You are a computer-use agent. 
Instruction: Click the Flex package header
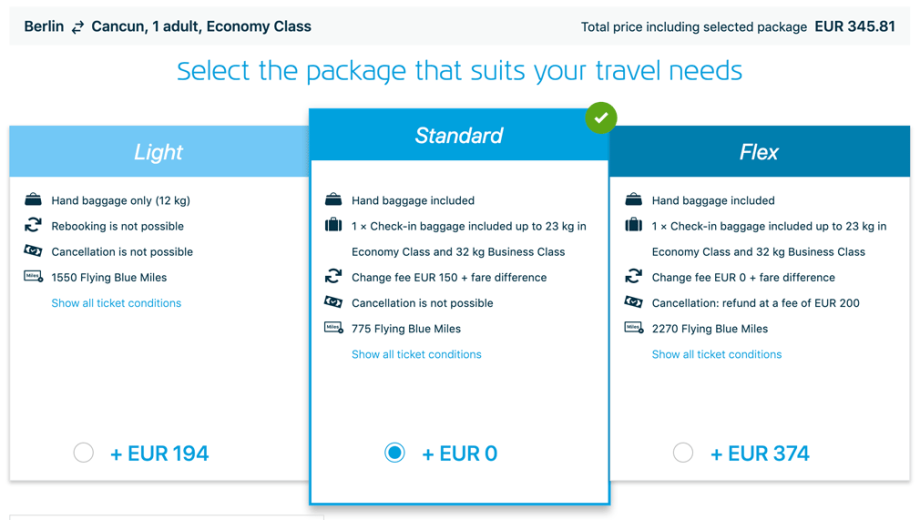pyautogui.click(x=759, y=152)
